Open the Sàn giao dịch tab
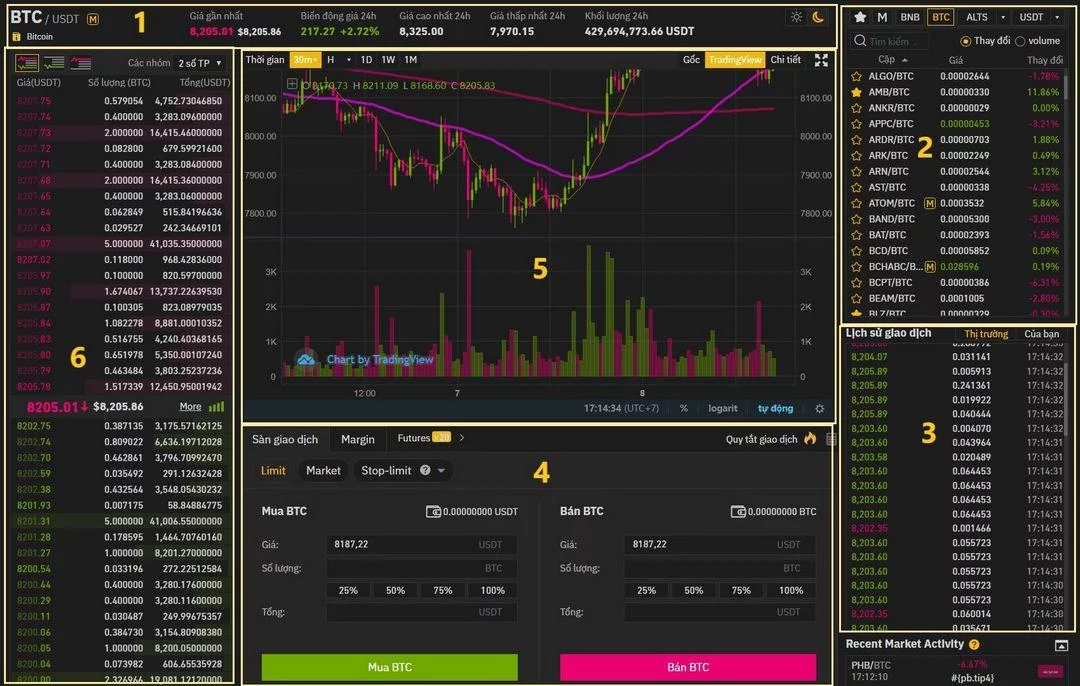This screenshot has width=1080, height=686. (285, 439)
